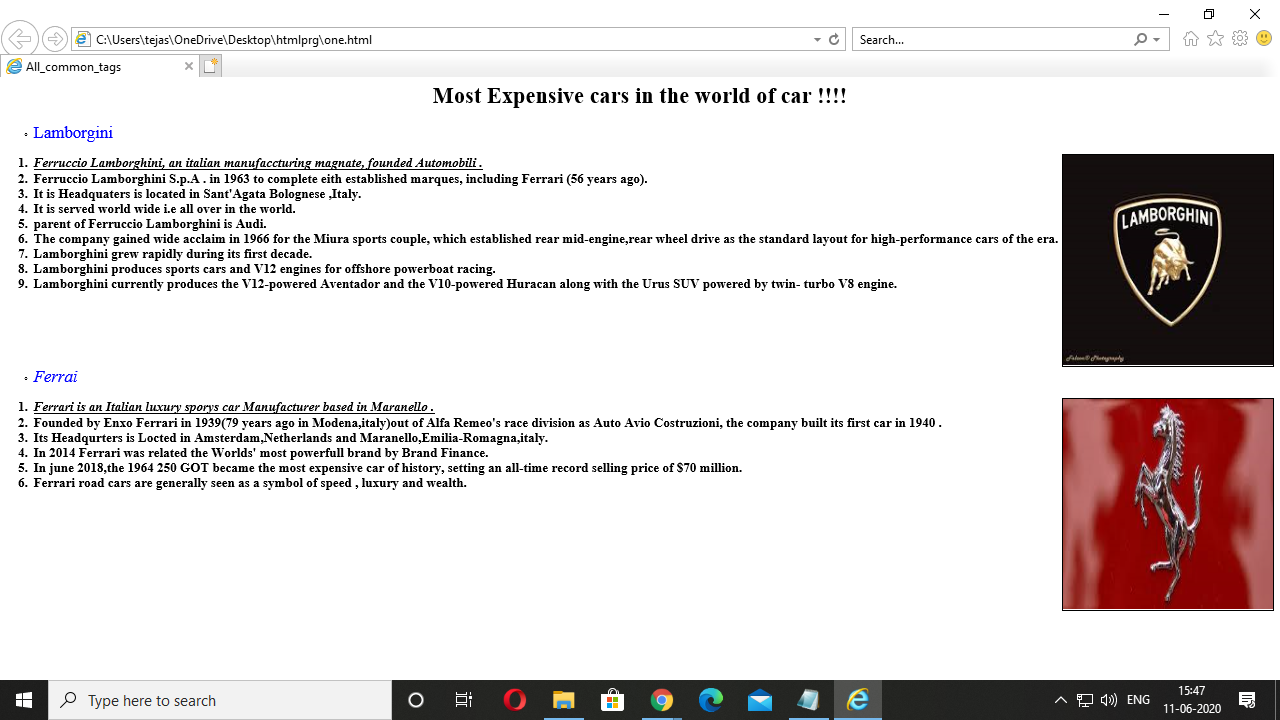Click the Ferrai heading link
This screenshot has height=720, width=1280.
tap(55, 377)
